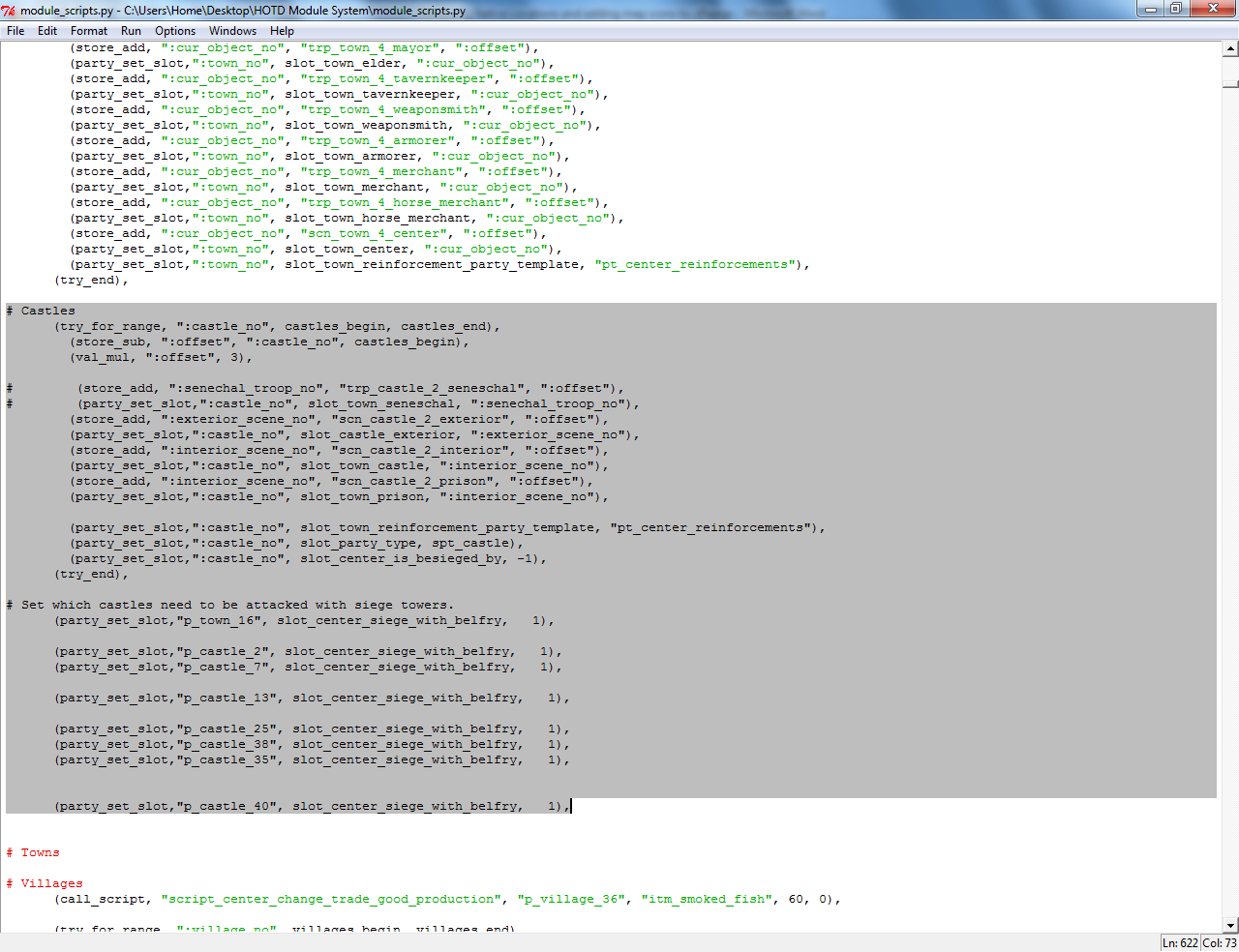Click 'scn_castle_2_interior' string
Screen dimensions: 1239x952
(x=421, y=450)
